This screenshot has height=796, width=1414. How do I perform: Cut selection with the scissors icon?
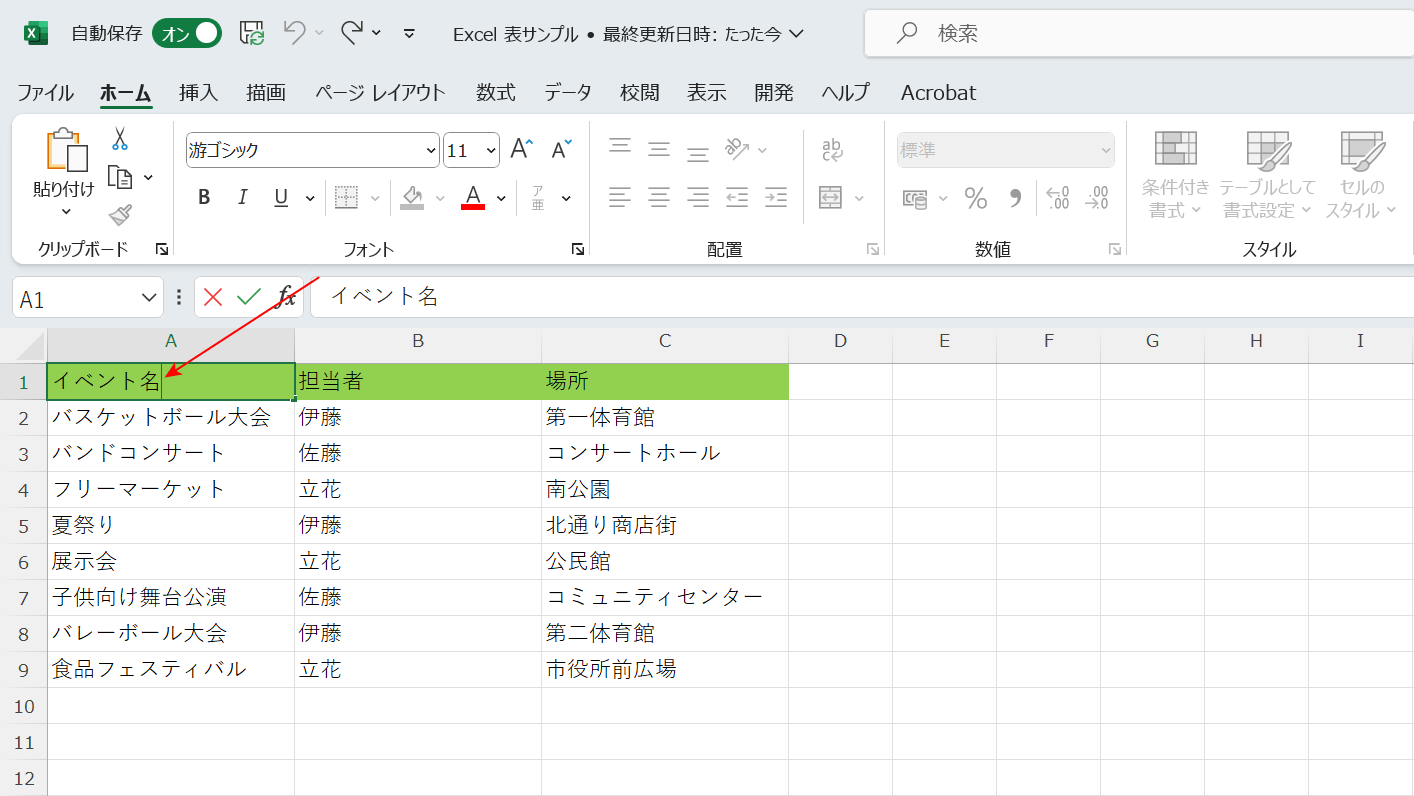[120, 138]
